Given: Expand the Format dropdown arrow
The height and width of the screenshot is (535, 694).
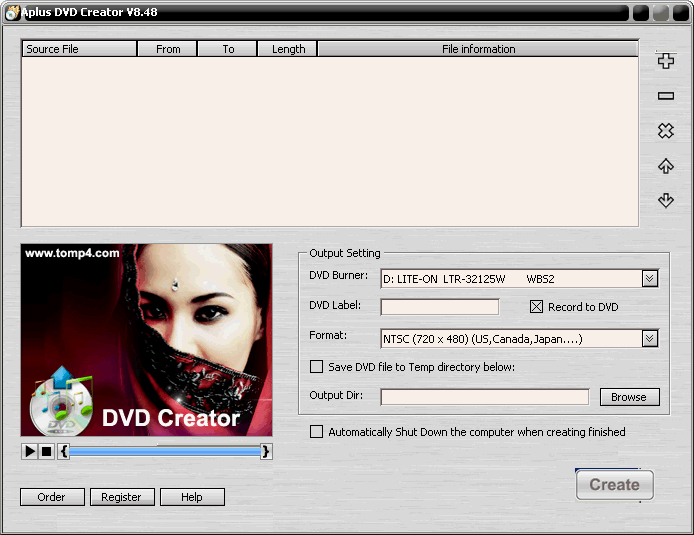Looking at the screenshot, I should tap(649, 339).
